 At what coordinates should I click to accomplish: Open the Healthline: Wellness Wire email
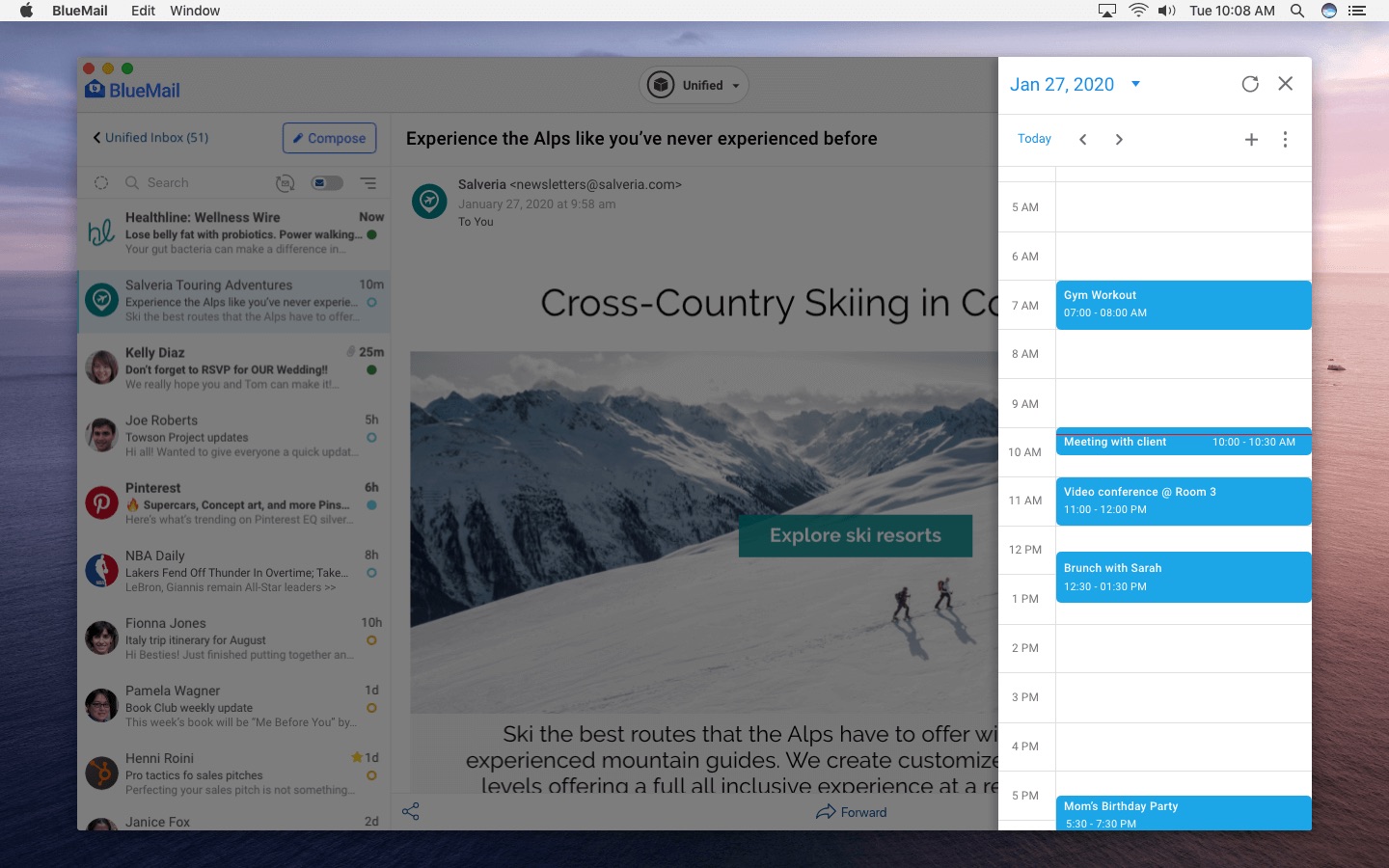pyautogui.click(x=233, y=233)
